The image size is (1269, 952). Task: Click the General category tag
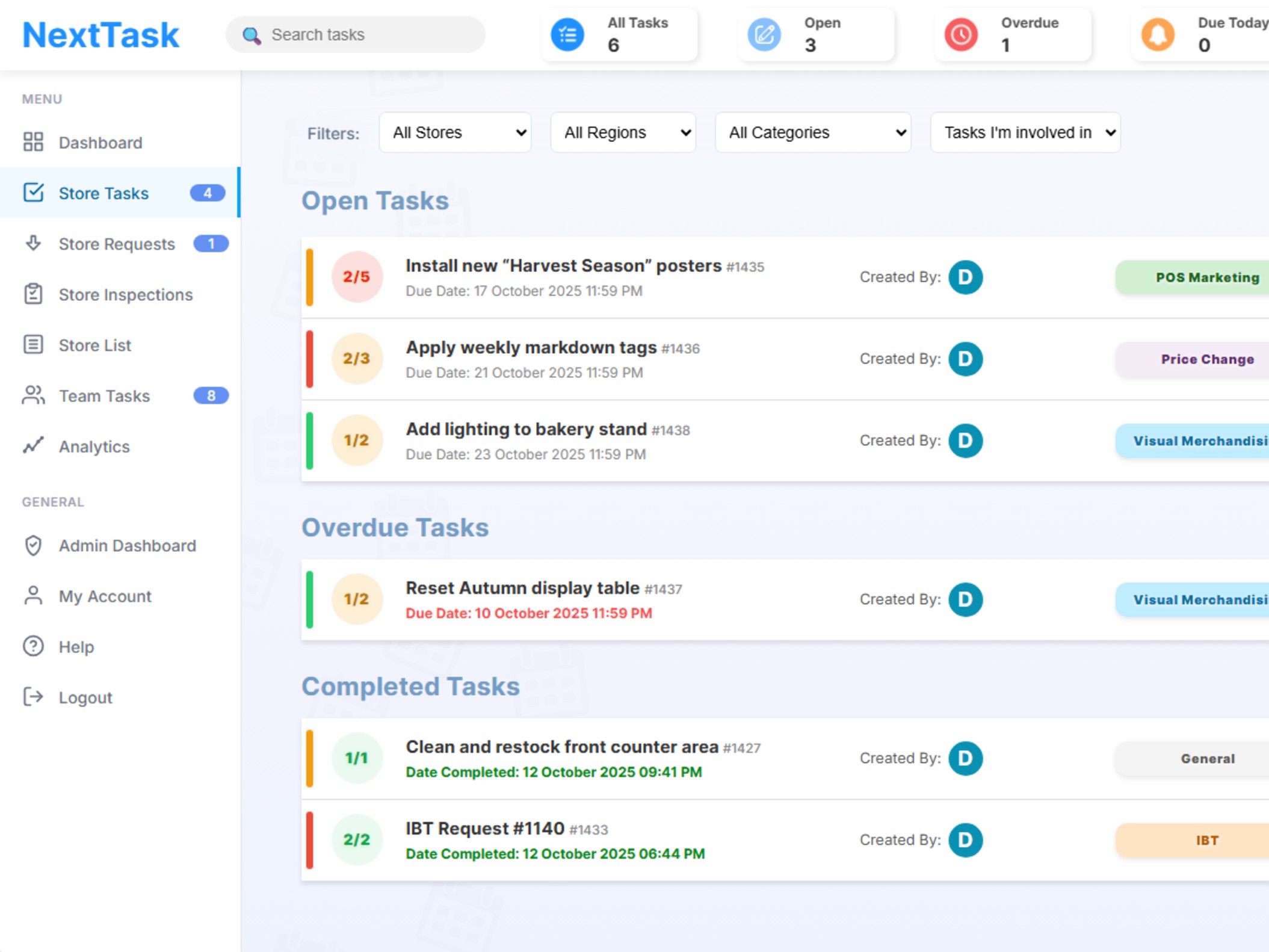coord(1193,759)
